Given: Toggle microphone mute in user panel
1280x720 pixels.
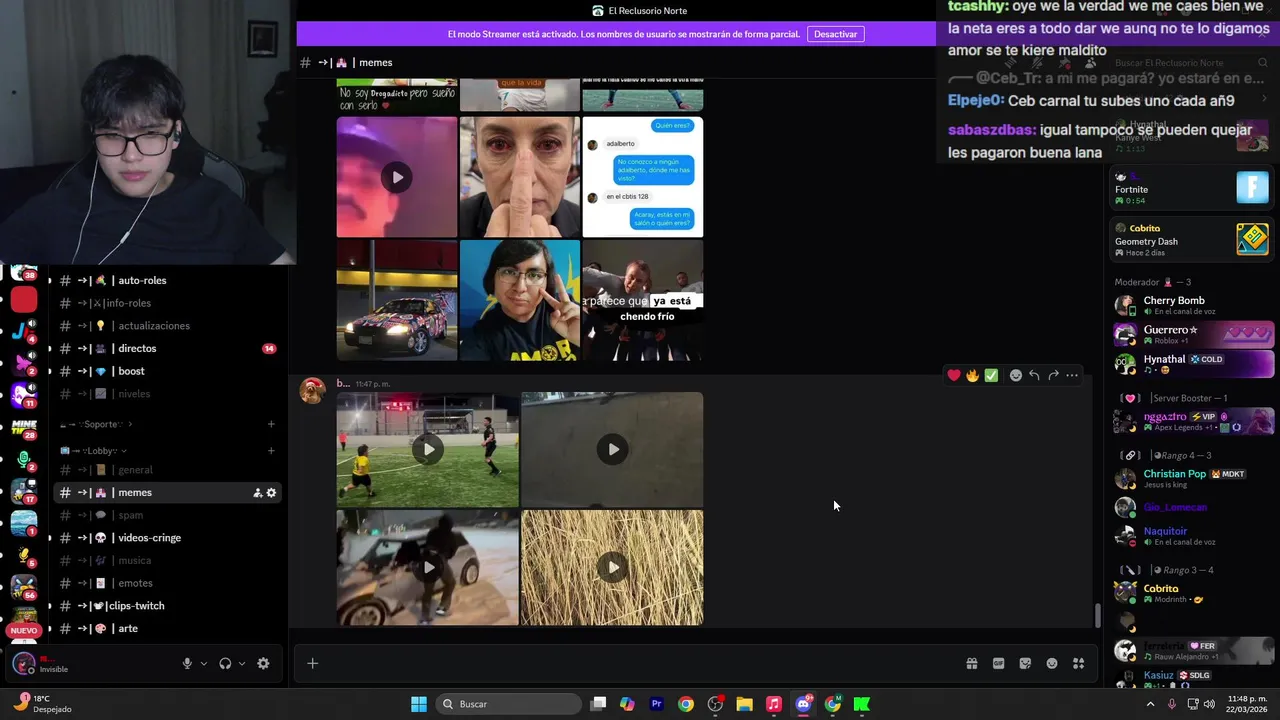Looking at the screenshot, I should coord(187,663).
